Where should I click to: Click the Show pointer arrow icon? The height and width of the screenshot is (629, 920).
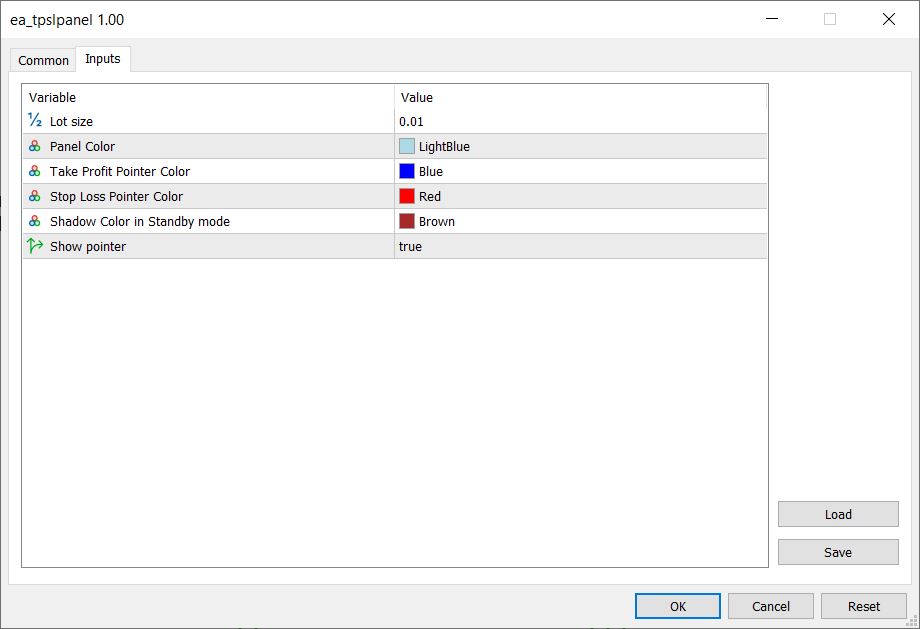click(35, 246)
